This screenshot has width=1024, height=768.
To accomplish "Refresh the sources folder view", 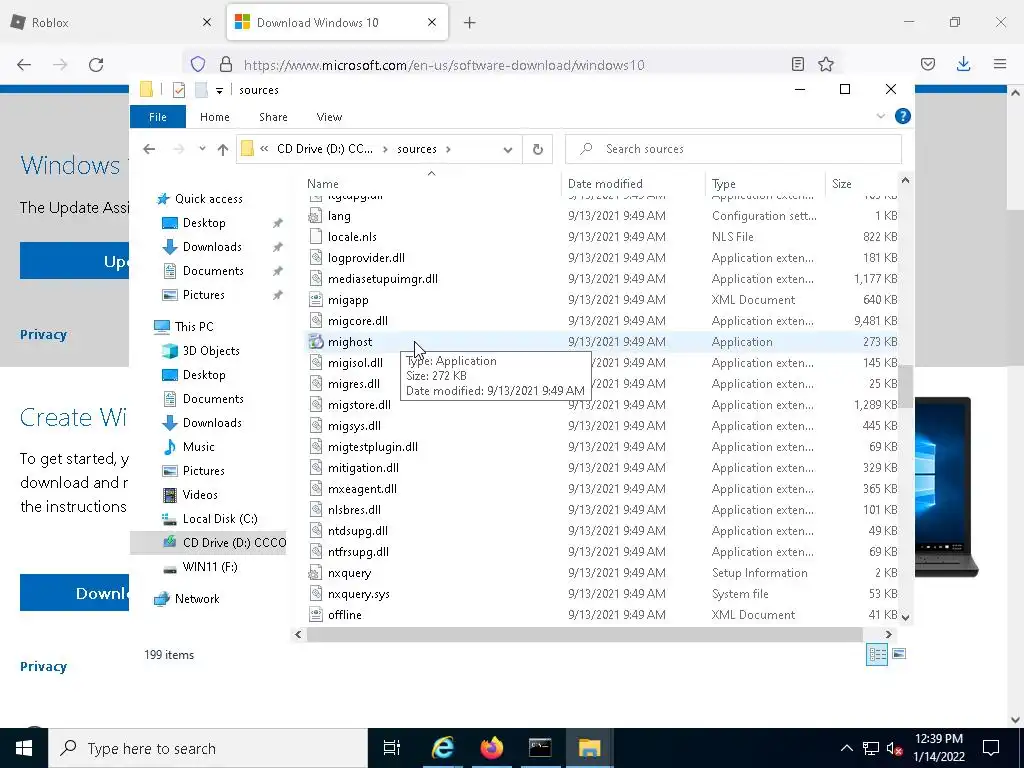I will (537, 150).
